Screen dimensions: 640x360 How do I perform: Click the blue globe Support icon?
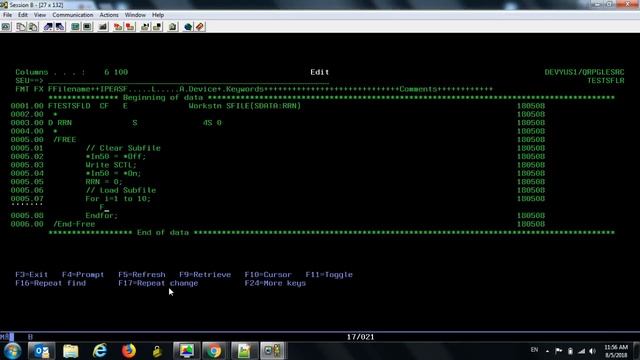pyautogui.click(x=188, y=27)
